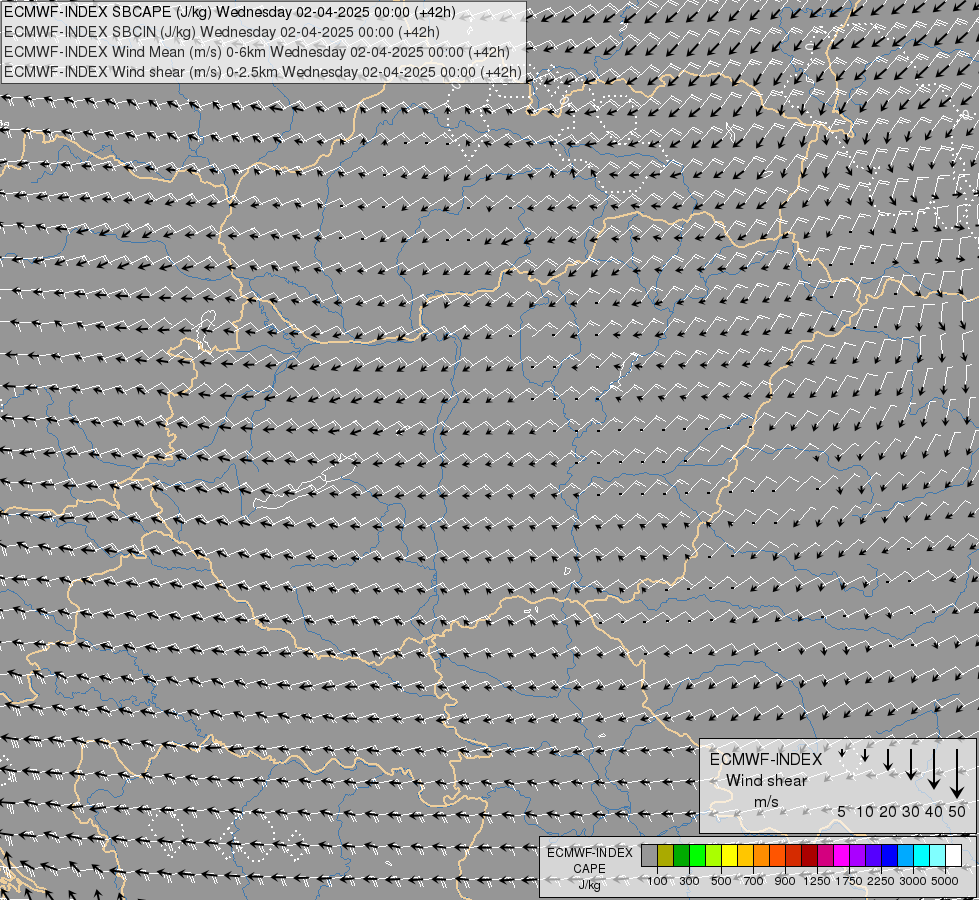Select the lime yellow-green CAPE legend swatch
The height and width of the screenshot is (900, 979).
point(714,855)
